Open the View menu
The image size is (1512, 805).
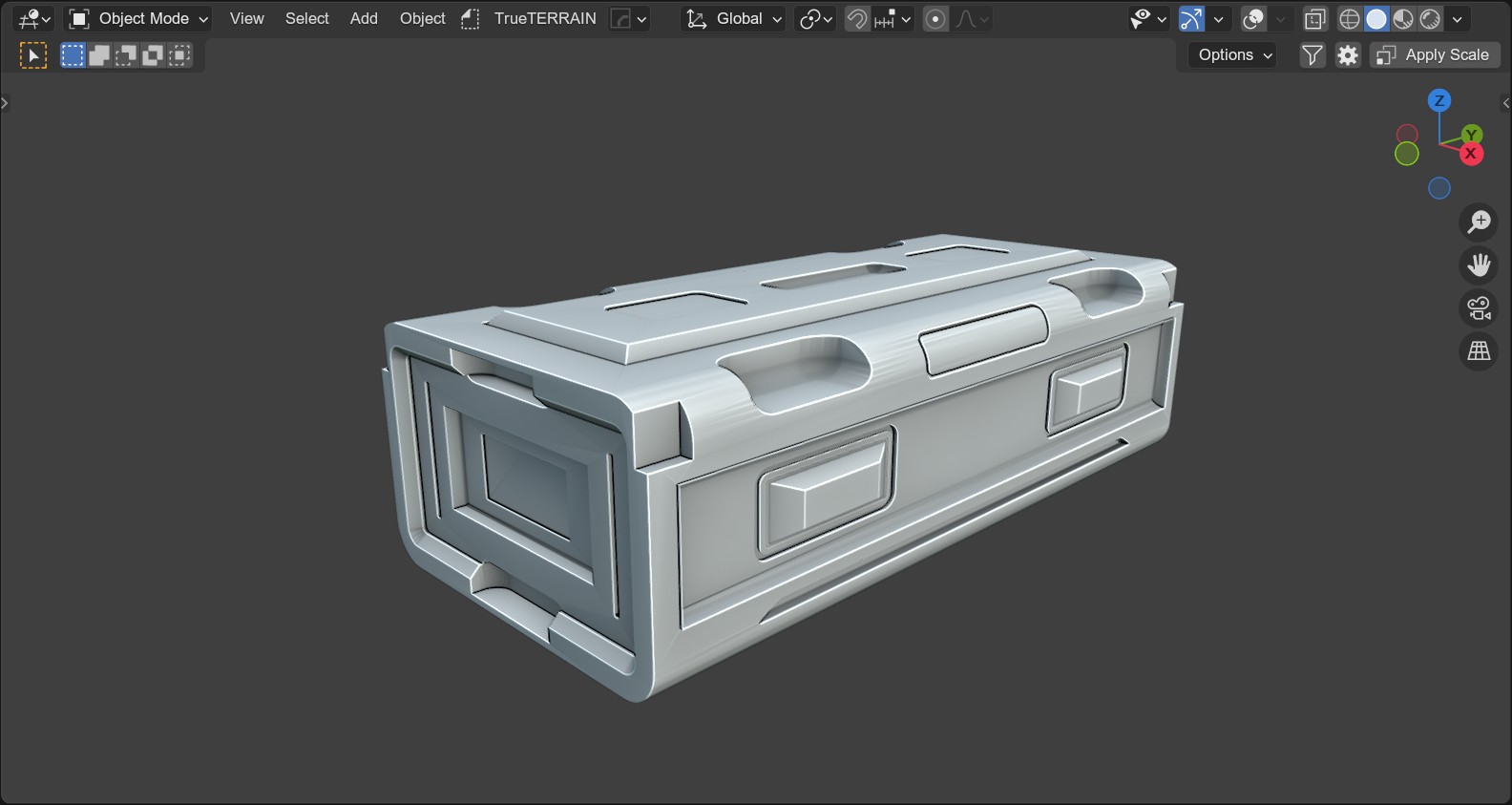tap(247, 18)
